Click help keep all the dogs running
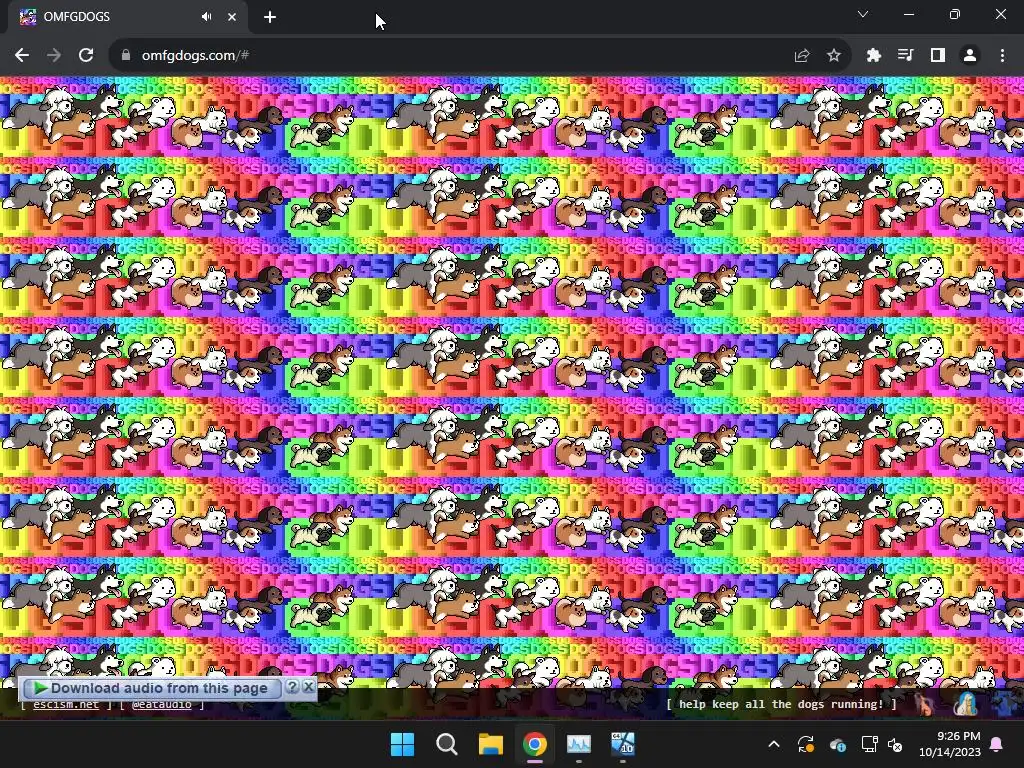This screenshot has width=1024, height=768. tap(781, 704)
